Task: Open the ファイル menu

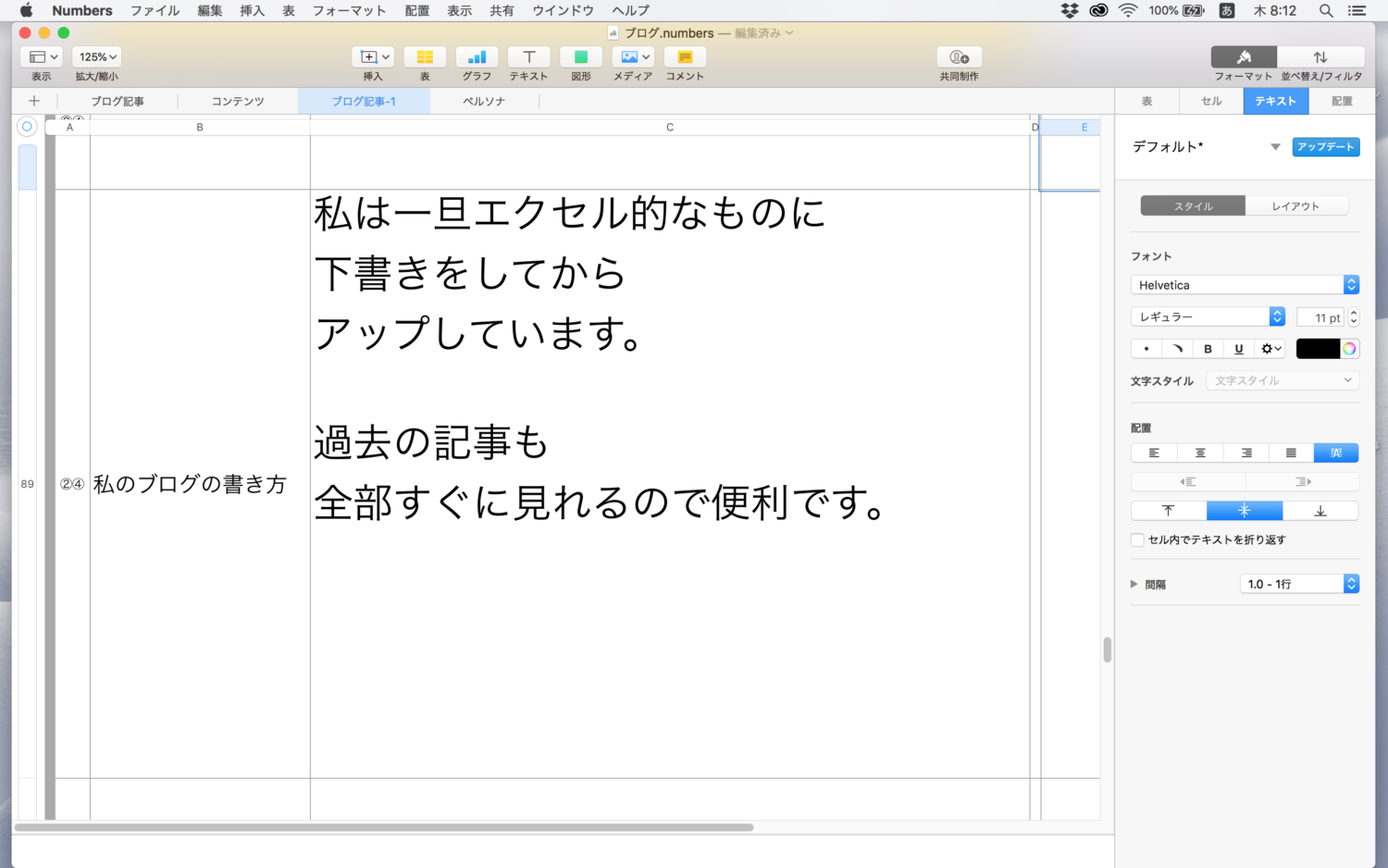Action: [155, 10]
